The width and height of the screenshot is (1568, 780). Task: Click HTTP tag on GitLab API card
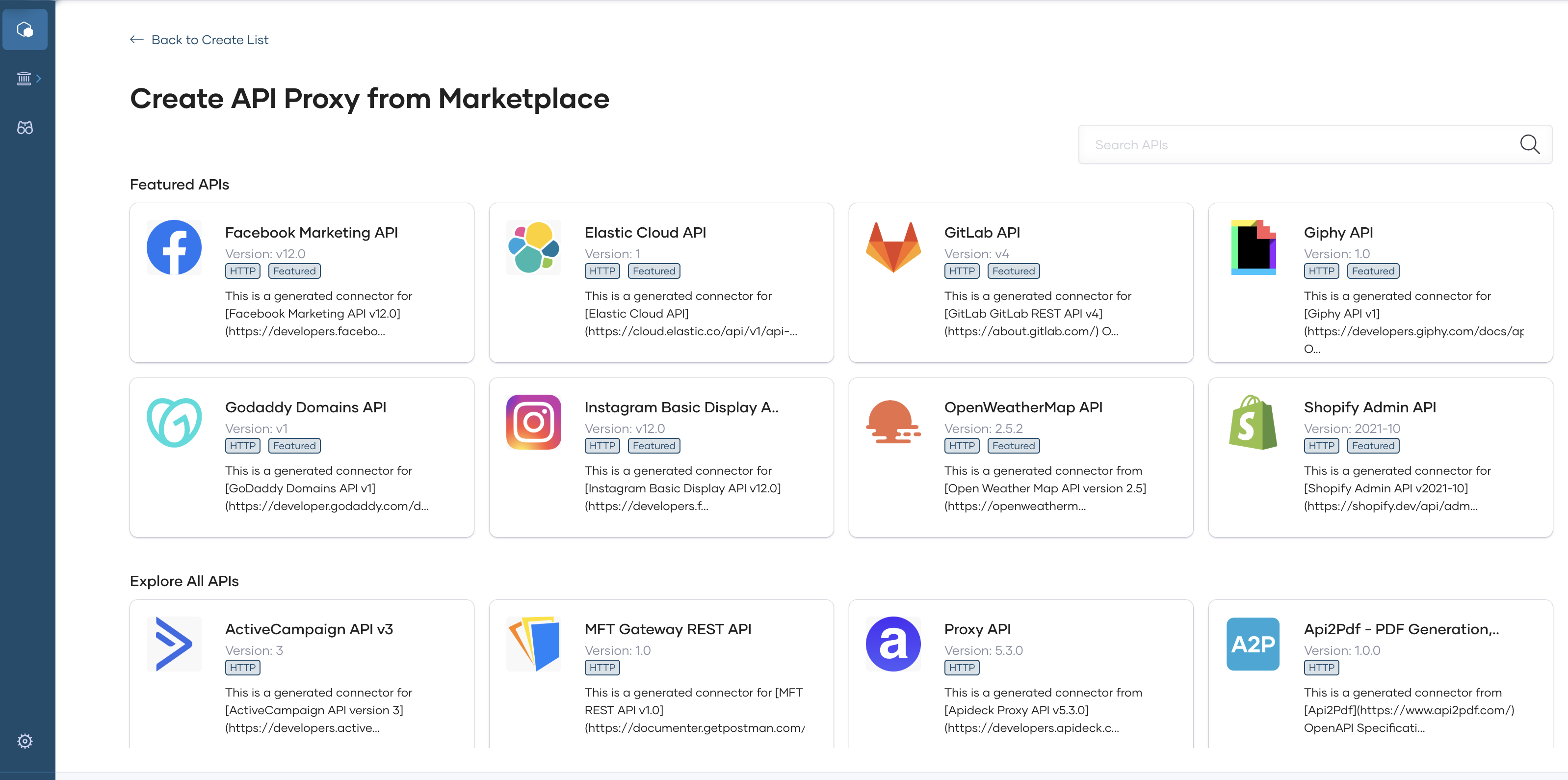coord(962,271)
